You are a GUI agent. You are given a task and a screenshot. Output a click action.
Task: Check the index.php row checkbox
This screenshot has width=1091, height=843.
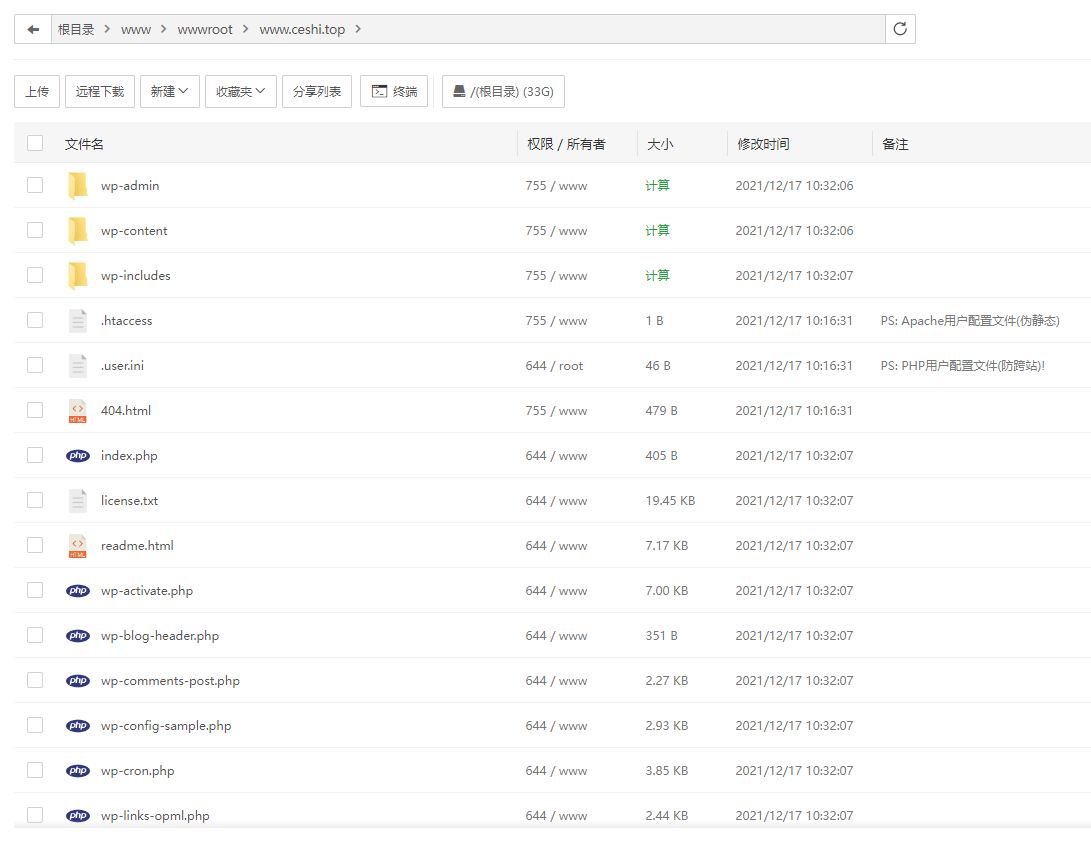(35, 455)
